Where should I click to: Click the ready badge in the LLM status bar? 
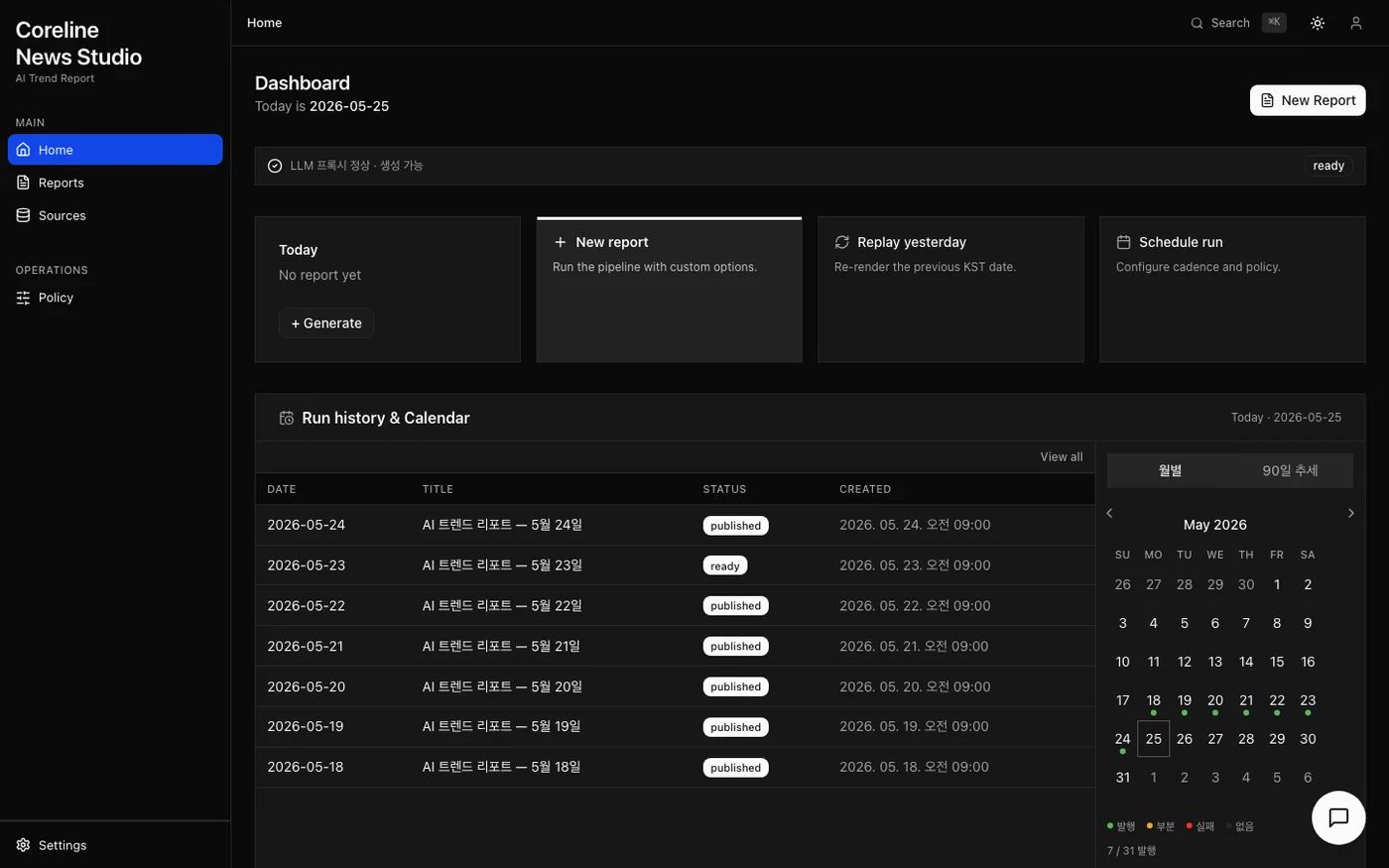[x=1328, y=166]
